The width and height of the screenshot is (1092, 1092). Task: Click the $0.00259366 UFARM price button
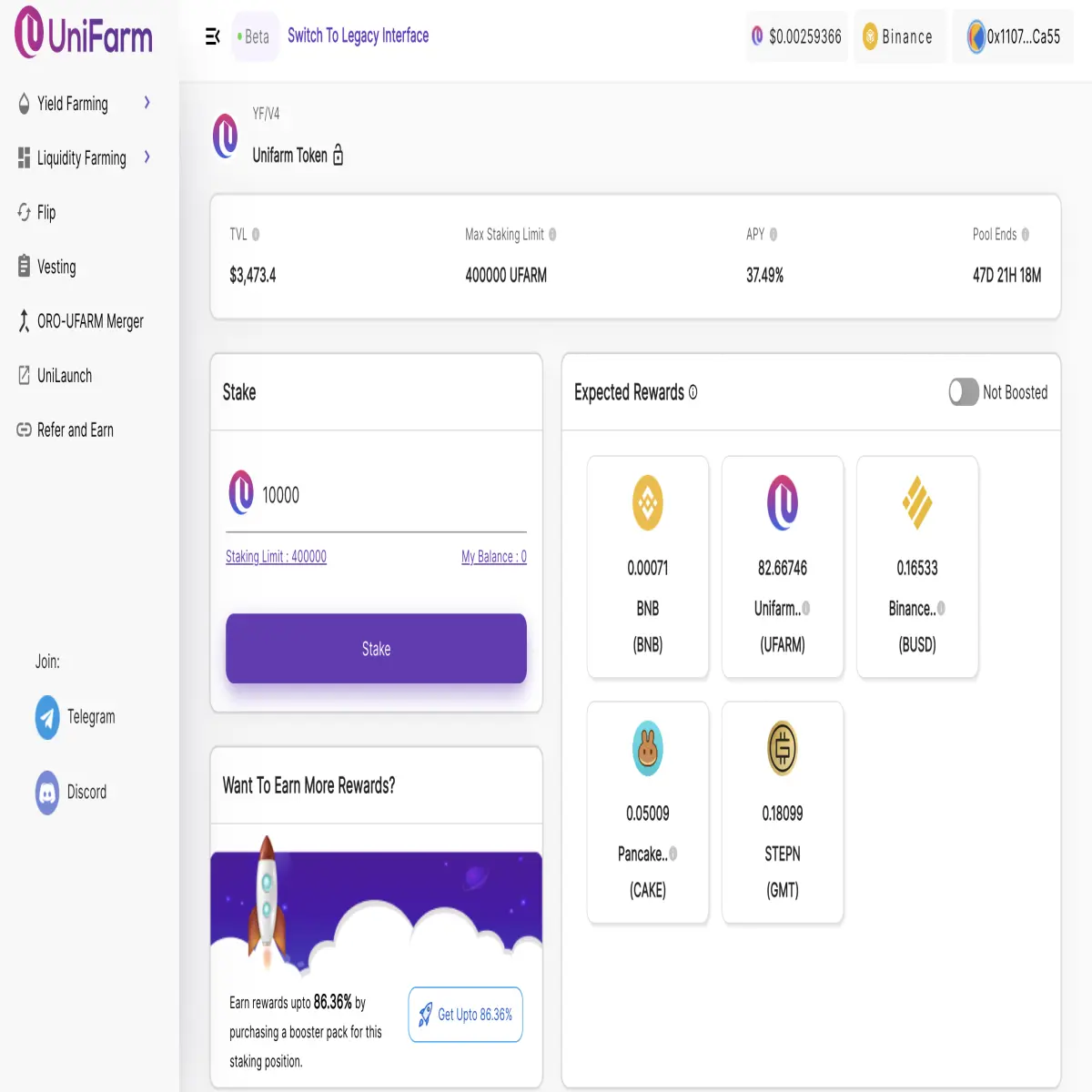tap(797, 36)
